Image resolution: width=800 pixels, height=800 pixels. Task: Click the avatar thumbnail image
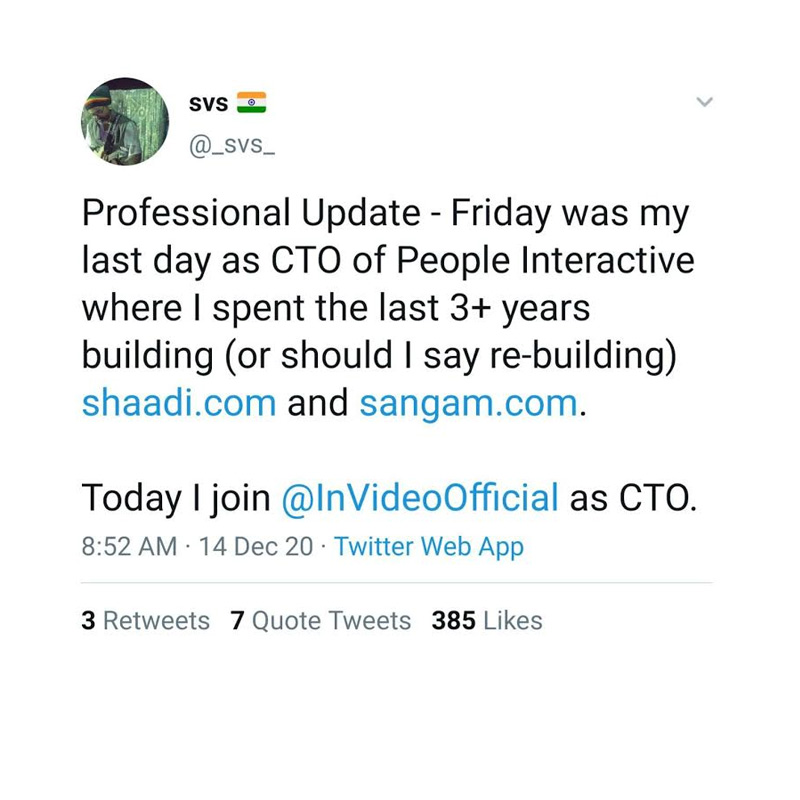[124, 122]
